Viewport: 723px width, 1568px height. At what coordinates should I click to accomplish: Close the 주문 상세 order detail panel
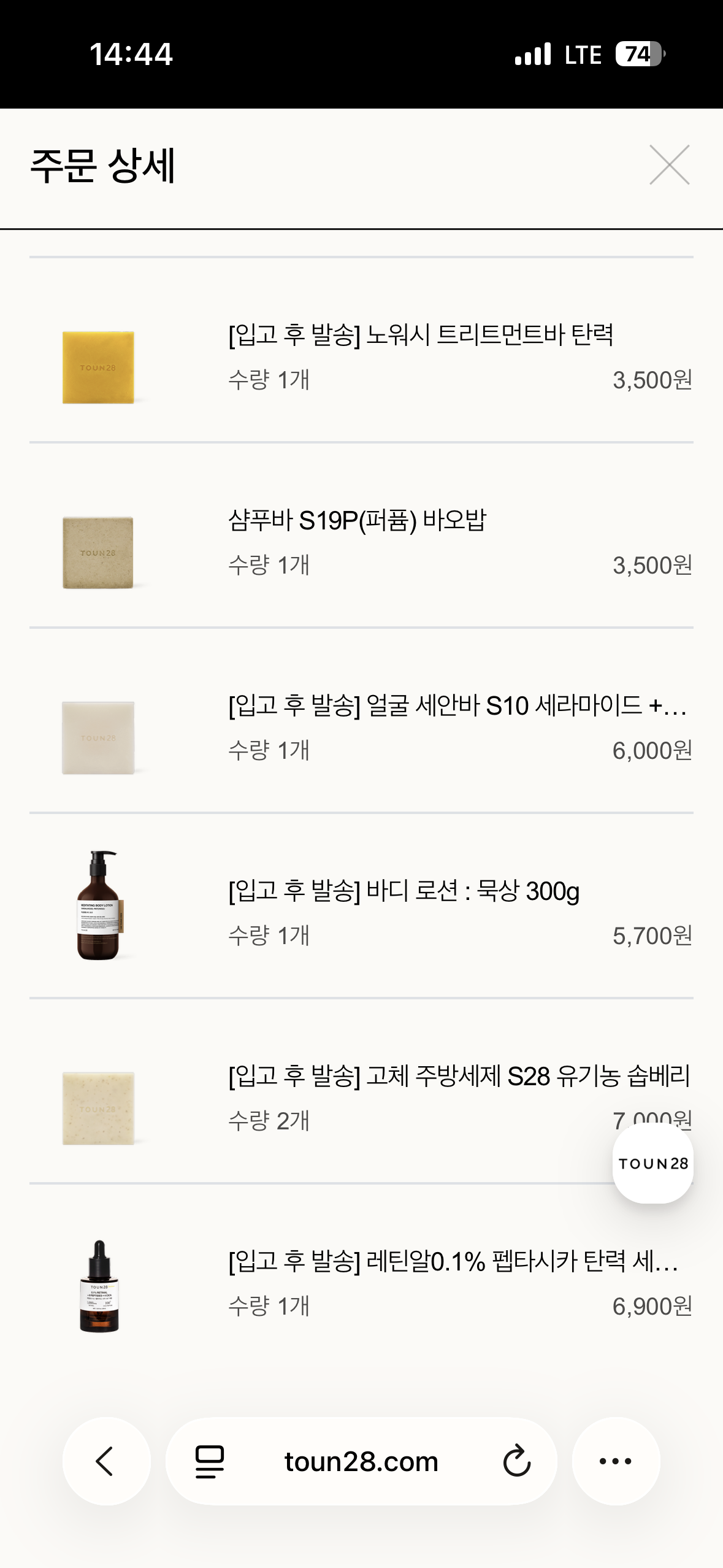pos(669,164)
